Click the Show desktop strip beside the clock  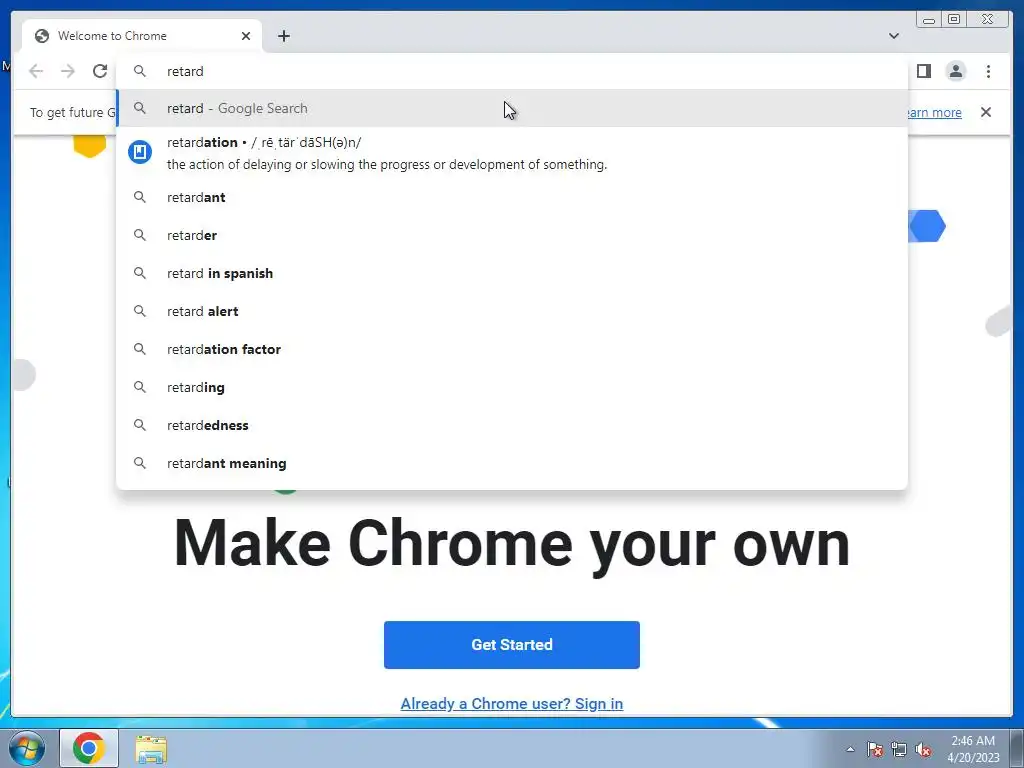click(1017, 748)
